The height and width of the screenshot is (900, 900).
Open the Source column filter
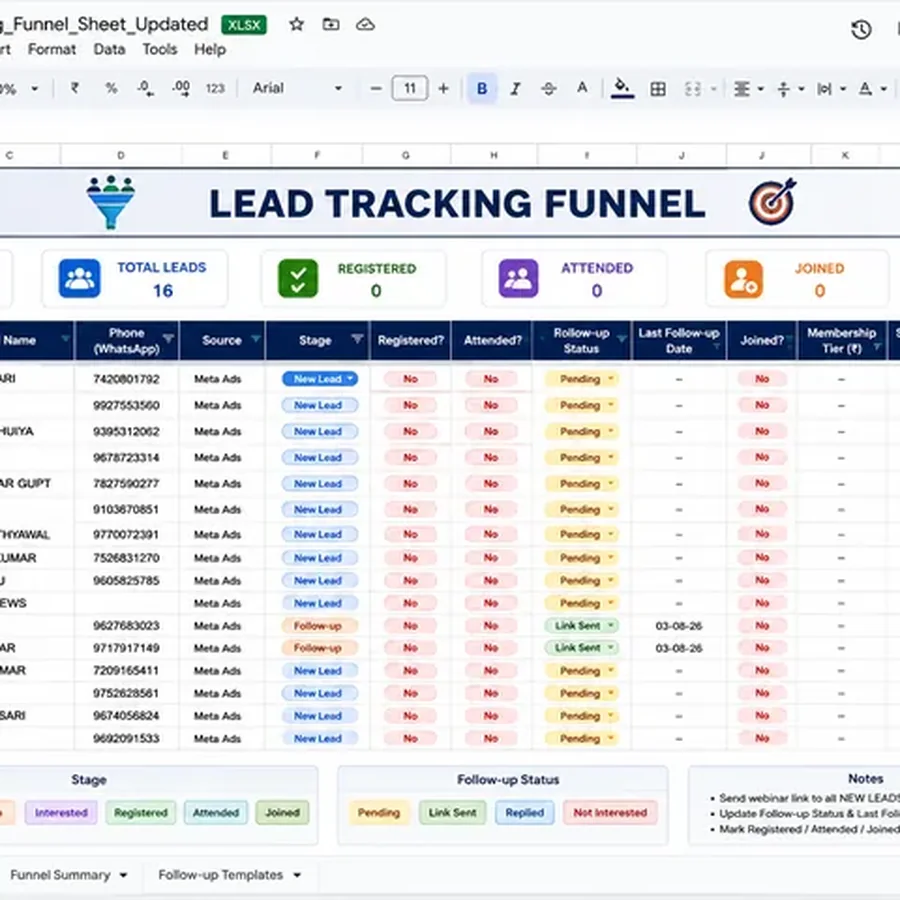pos(256,338)
